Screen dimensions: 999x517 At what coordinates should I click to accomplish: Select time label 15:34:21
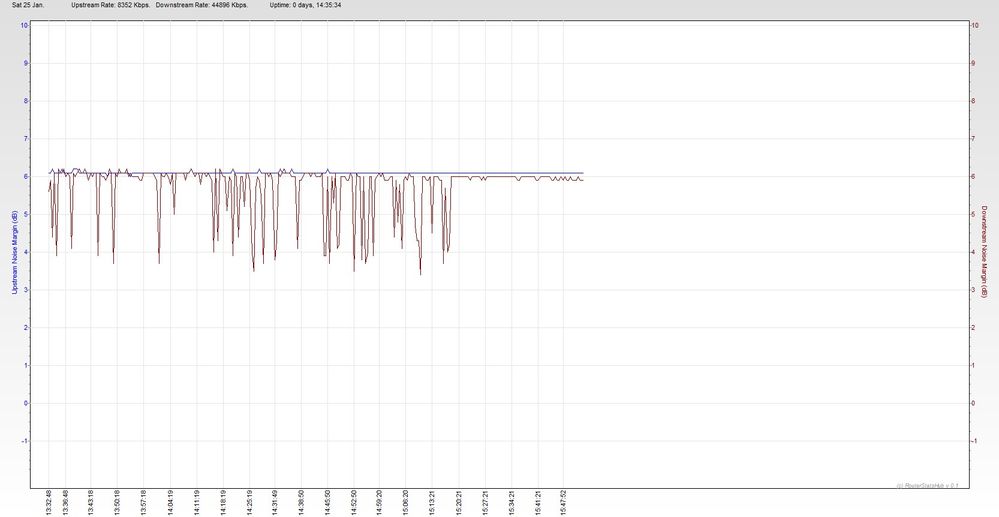512,502
